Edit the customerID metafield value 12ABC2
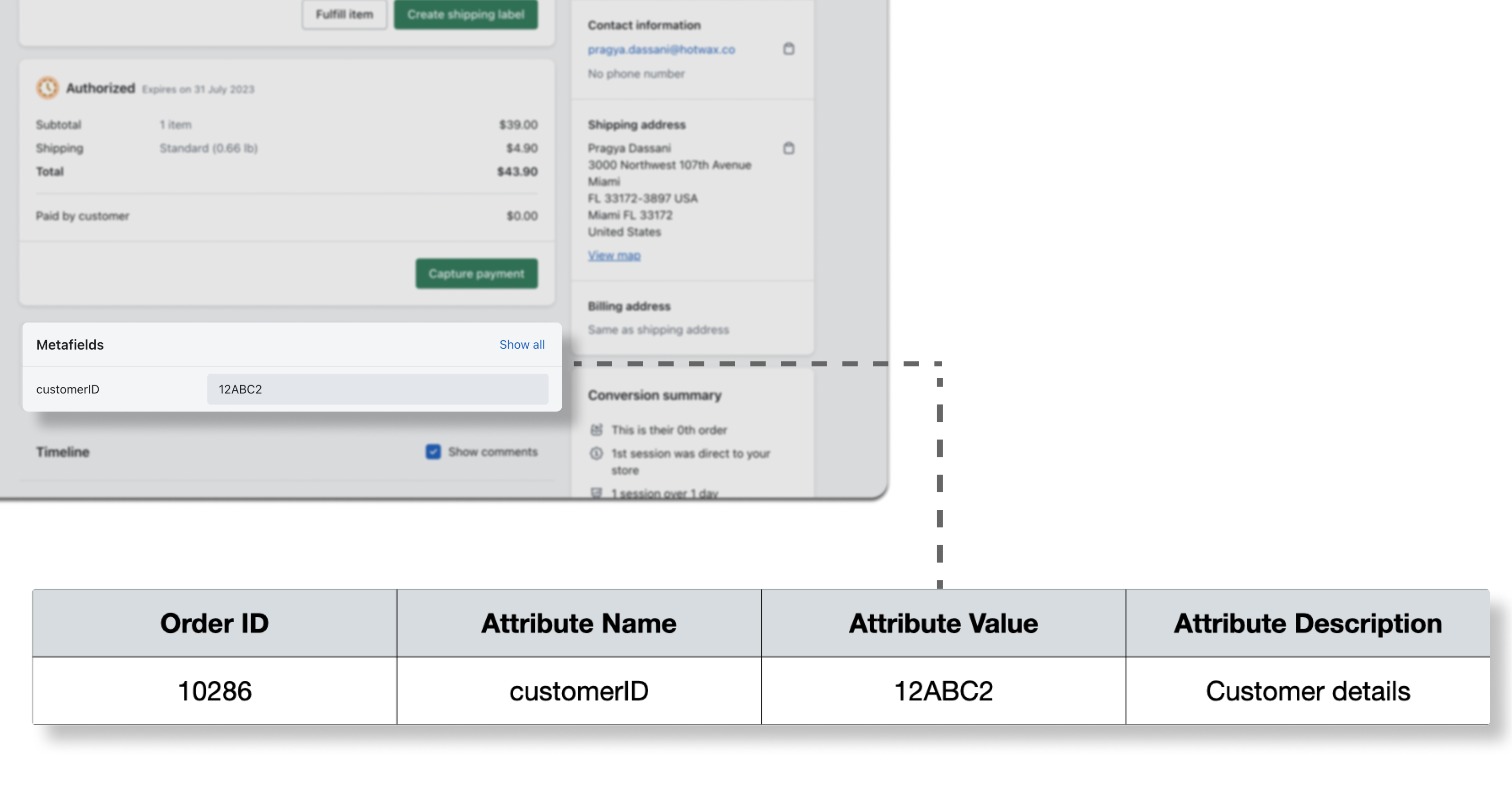Viewport: 1512px width, 792px height. (x=378, y=389)
